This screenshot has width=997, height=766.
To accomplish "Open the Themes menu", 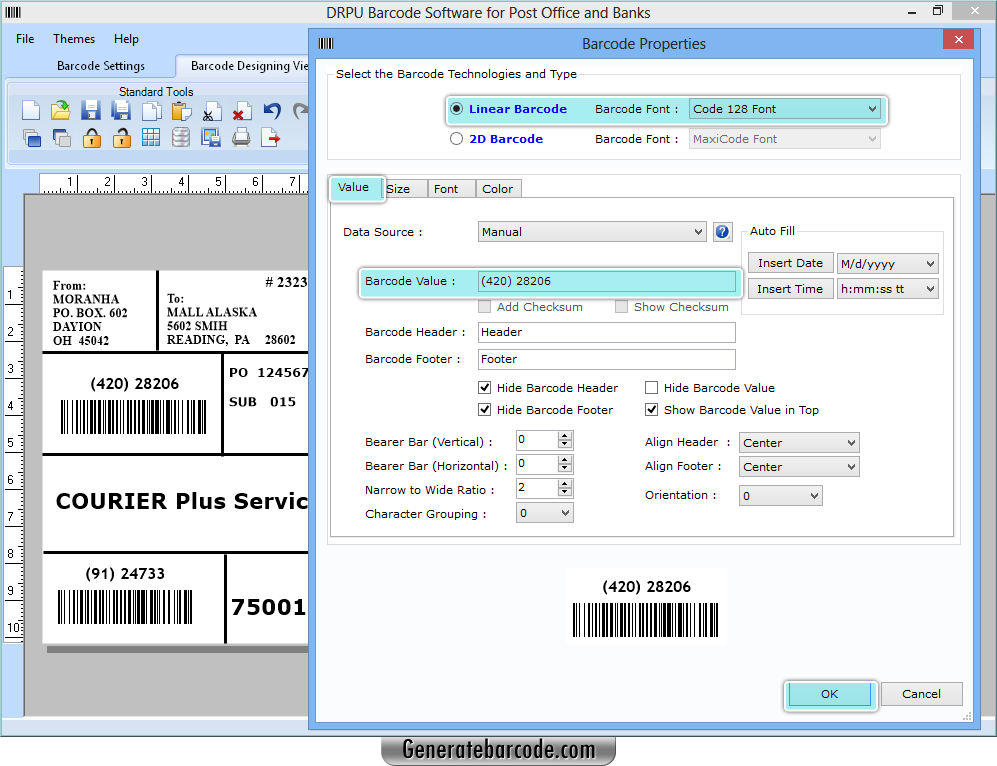I will (73, 39).
